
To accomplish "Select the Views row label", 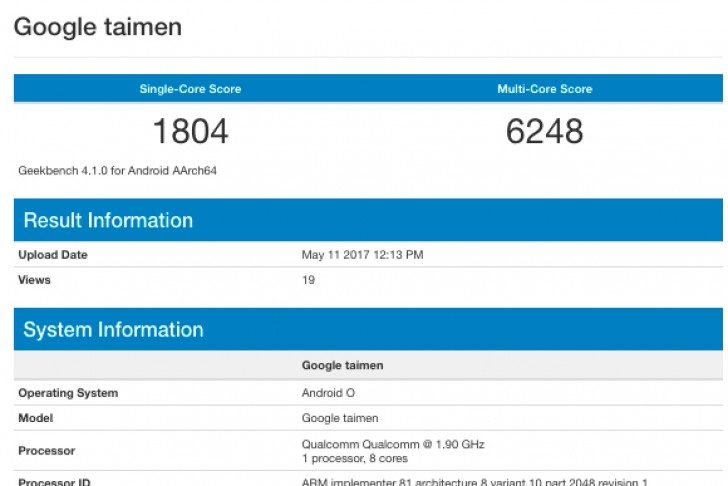I will click(34, 280).
